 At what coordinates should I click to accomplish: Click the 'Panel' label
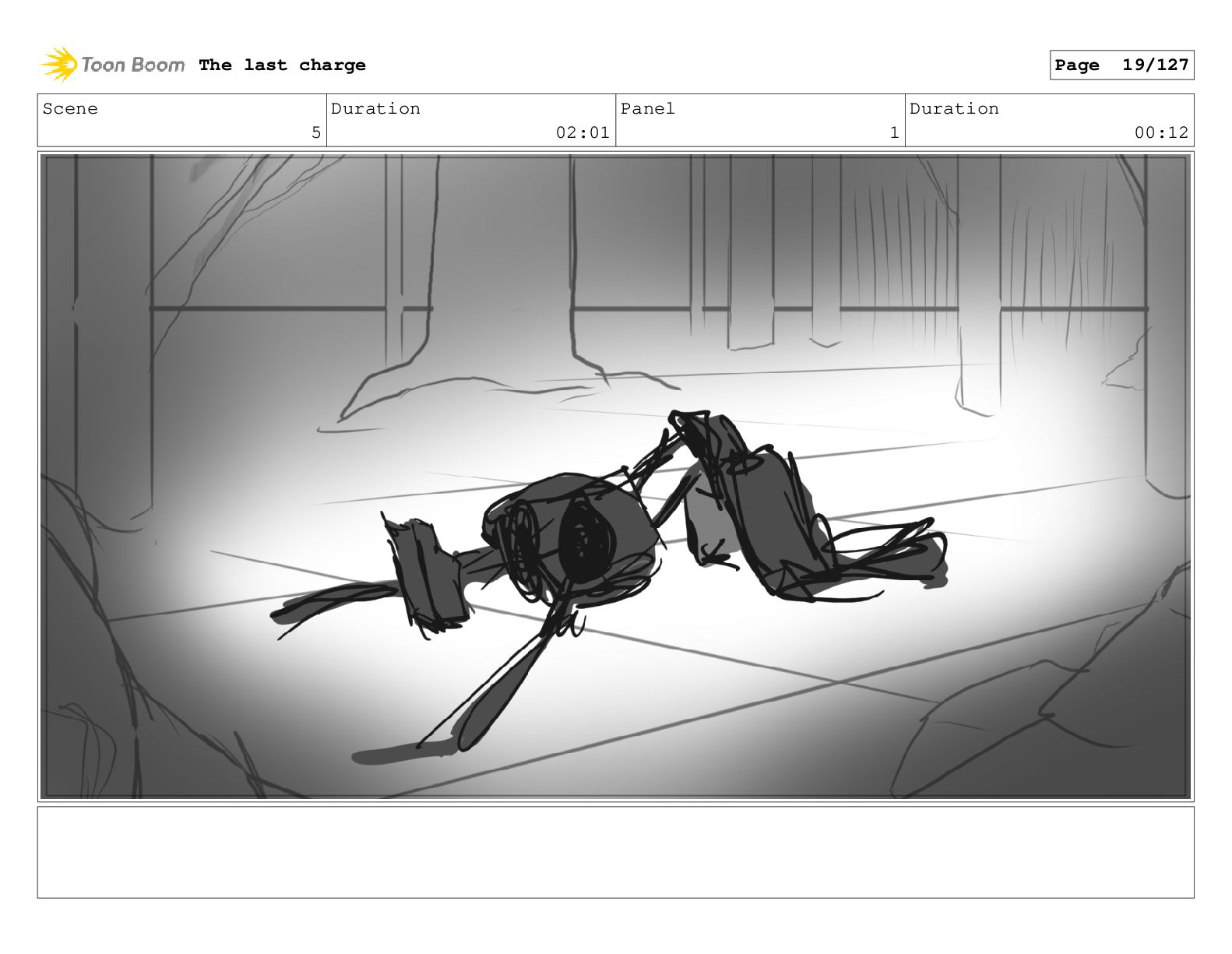(x=647, y=108)
